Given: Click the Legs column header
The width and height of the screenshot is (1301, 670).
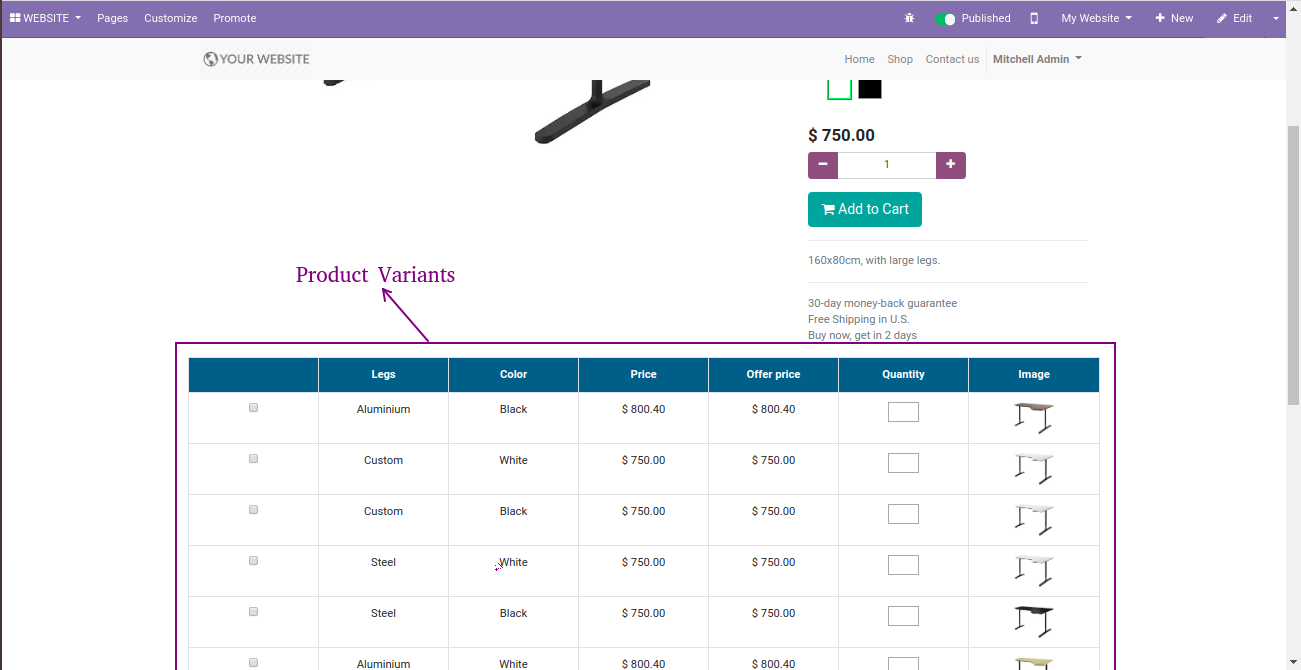Looking at the screenshot, I should click(384, 375).
